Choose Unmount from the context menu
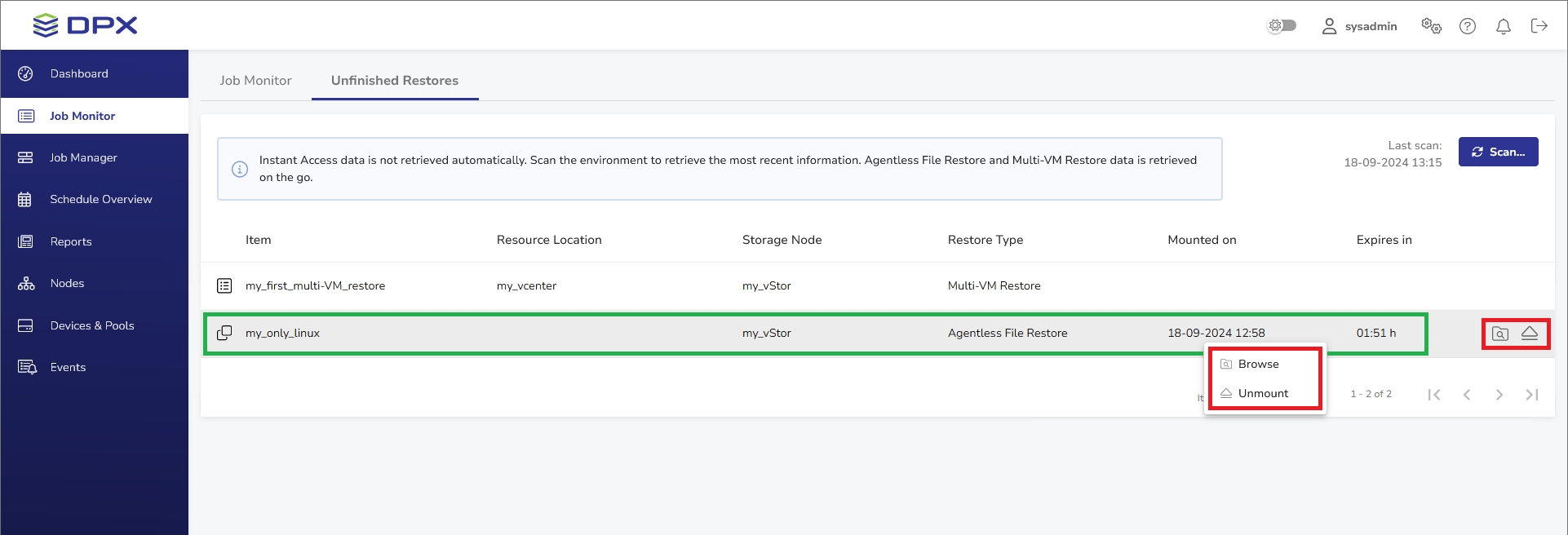 pyautogui.click(x=1263, y=394)
